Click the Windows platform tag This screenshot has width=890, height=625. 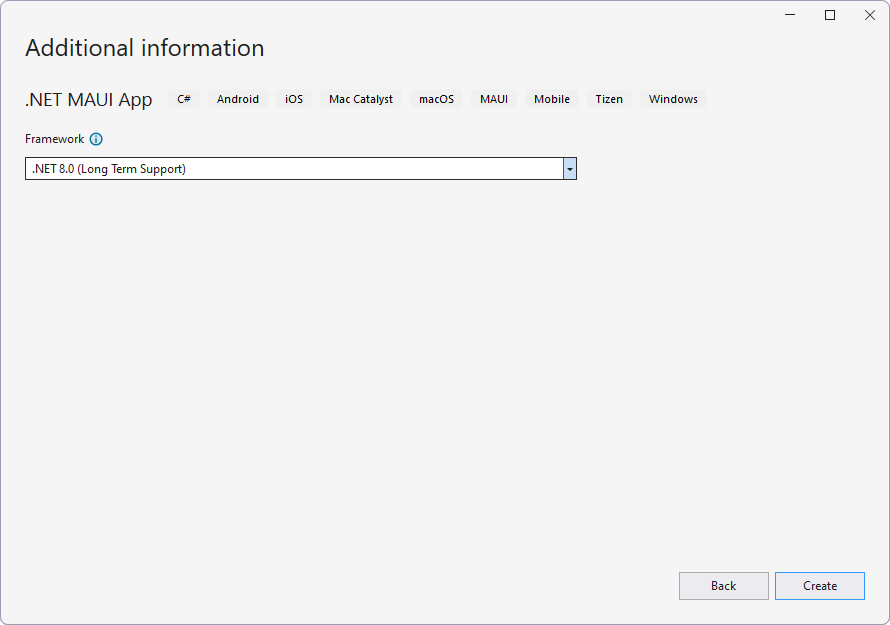673,99
